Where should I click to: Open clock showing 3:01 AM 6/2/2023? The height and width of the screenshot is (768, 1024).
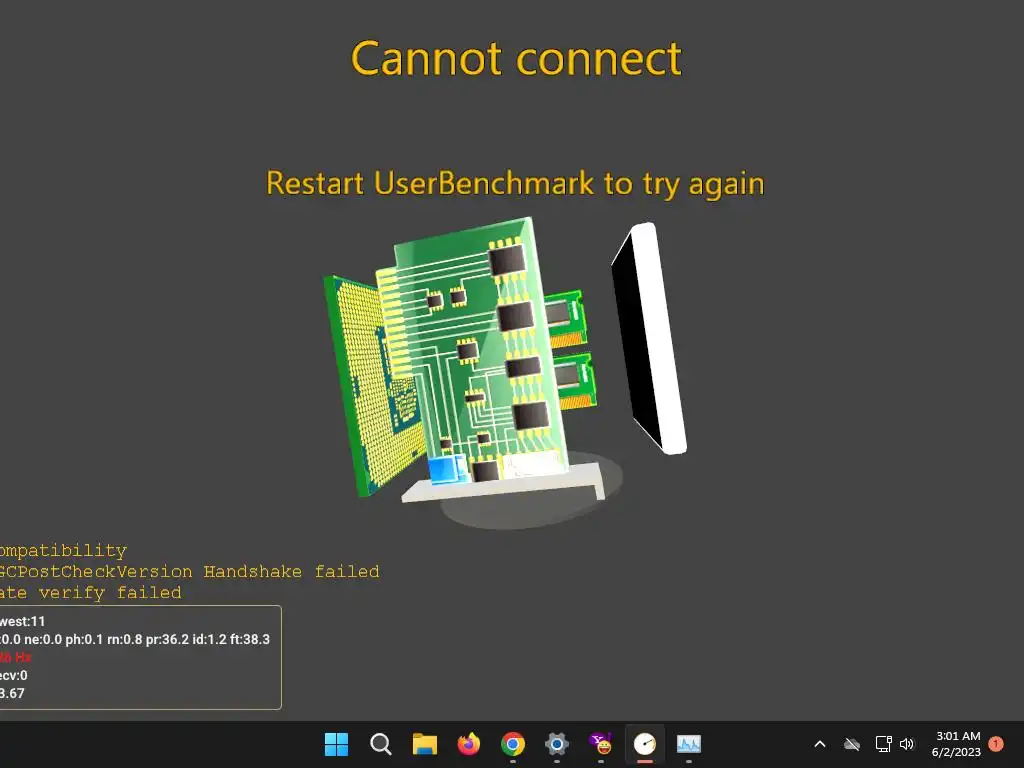point(956,744)
